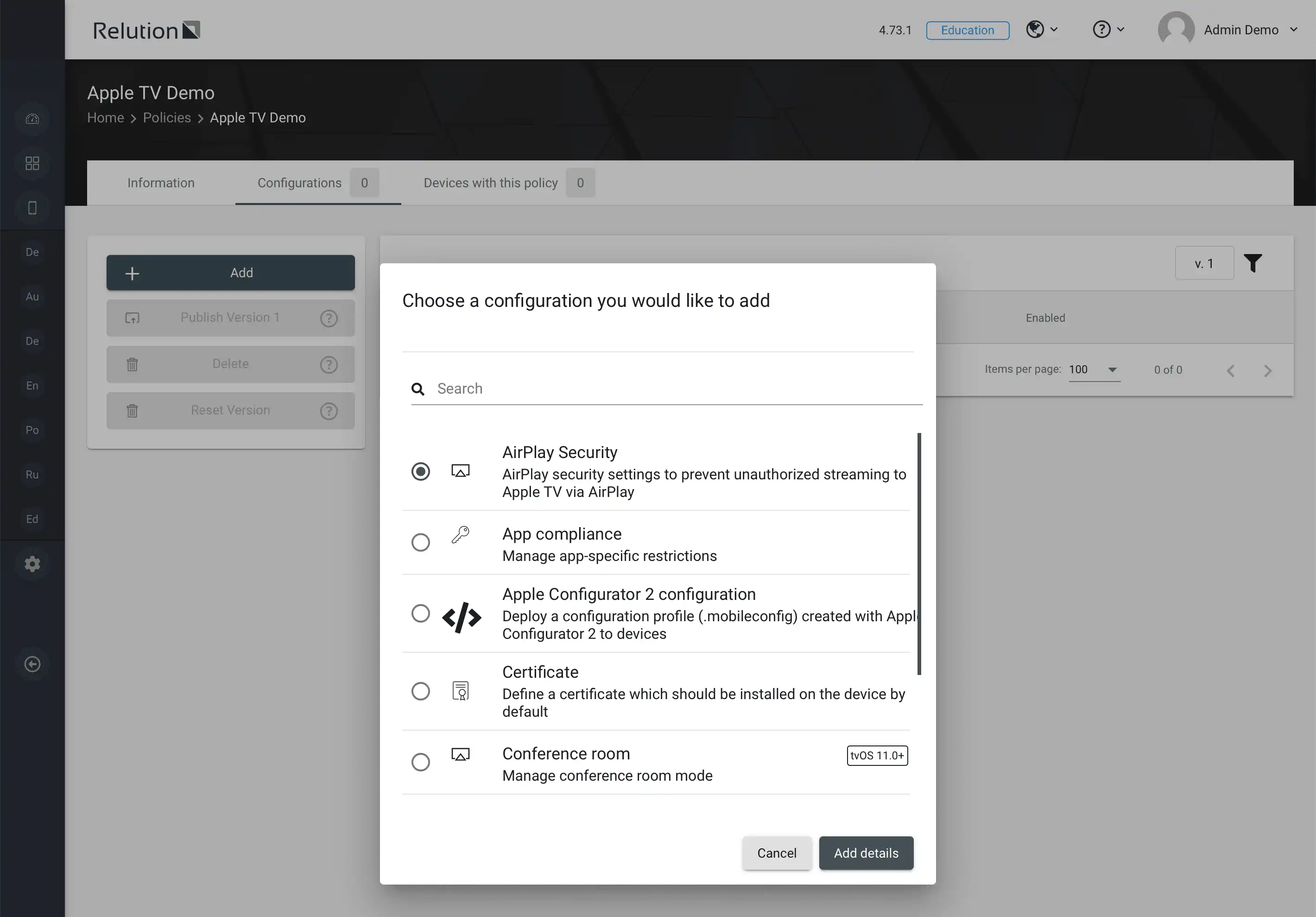Screen dimensions: 1316x917
Task: Open the apps grid icon in sidebar
Action: (33, 164)
